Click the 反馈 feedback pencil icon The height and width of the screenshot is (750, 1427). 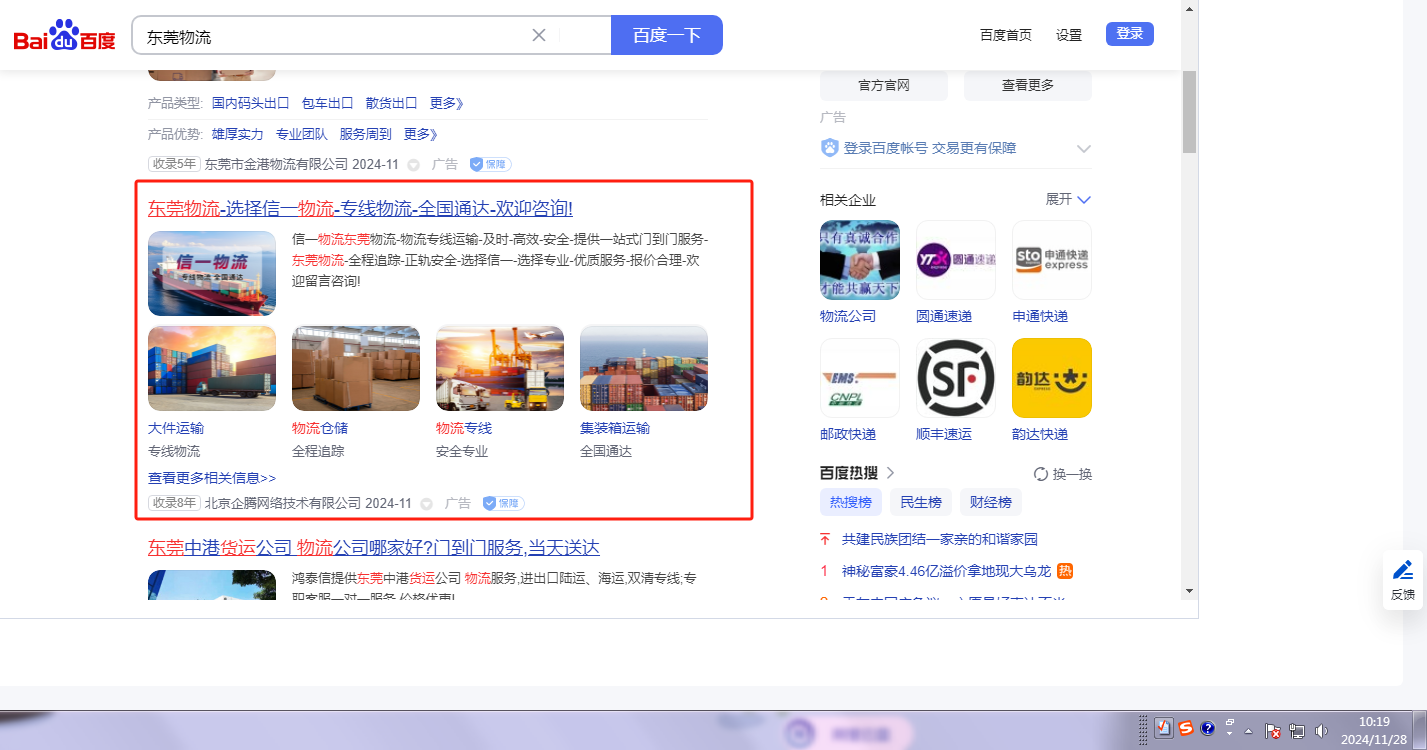click(x=1403, y=571)
